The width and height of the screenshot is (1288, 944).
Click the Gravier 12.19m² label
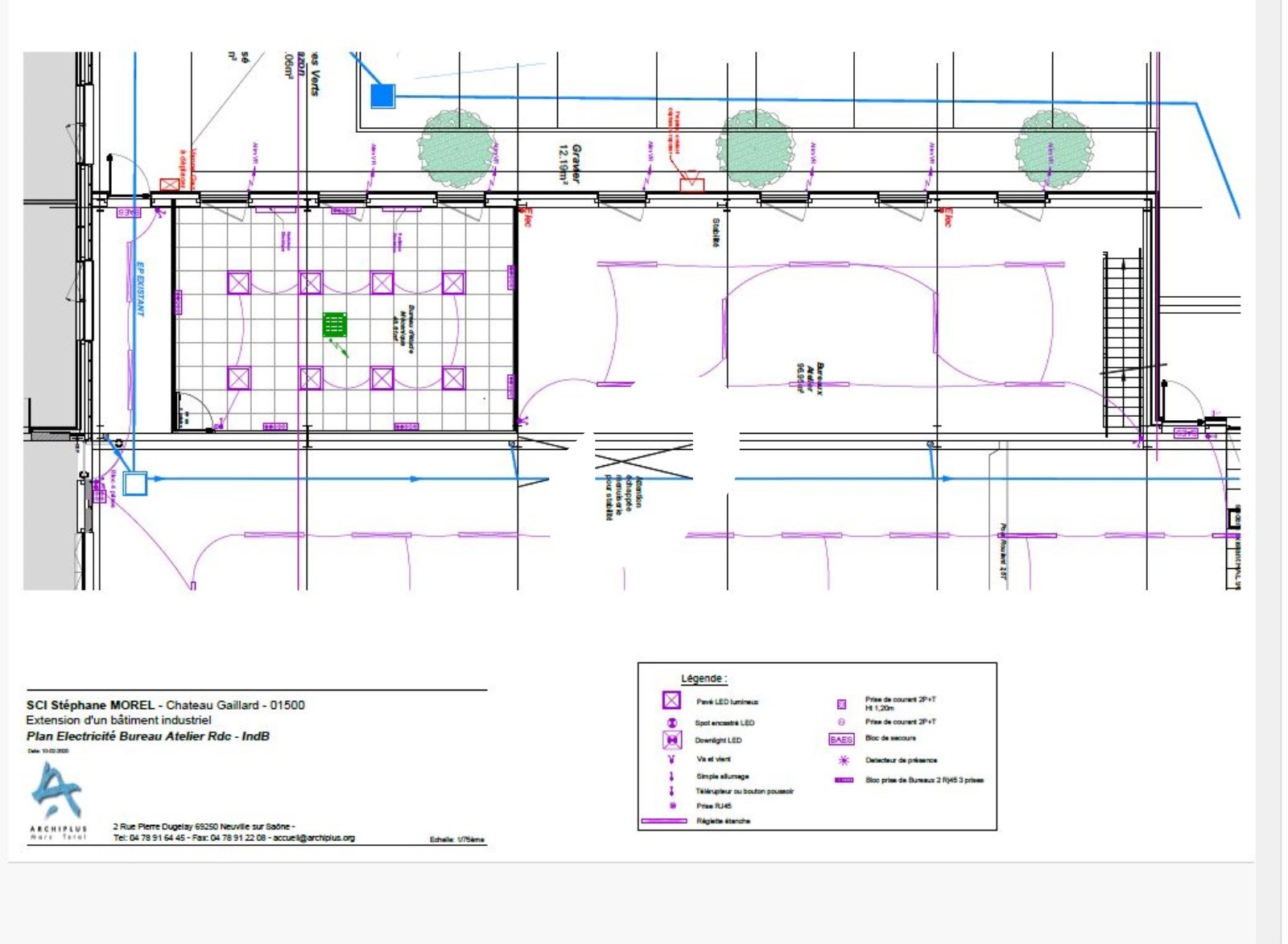[x=570, y=163]
